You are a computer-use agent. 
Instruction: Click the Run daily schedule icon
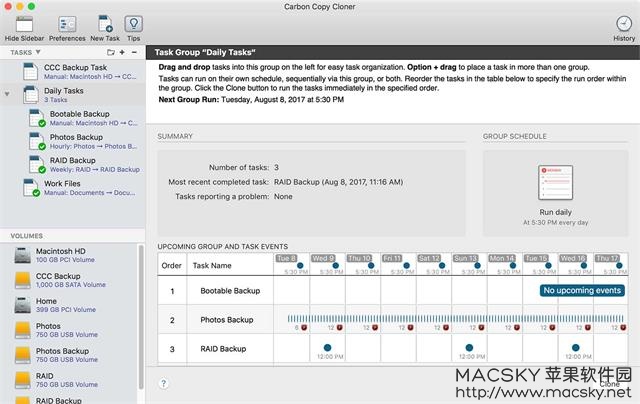tap(555, 182)
